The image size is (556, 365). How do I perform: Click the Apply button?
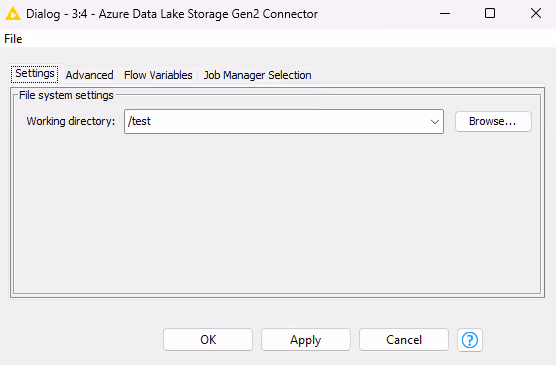(x=306, y=340)
